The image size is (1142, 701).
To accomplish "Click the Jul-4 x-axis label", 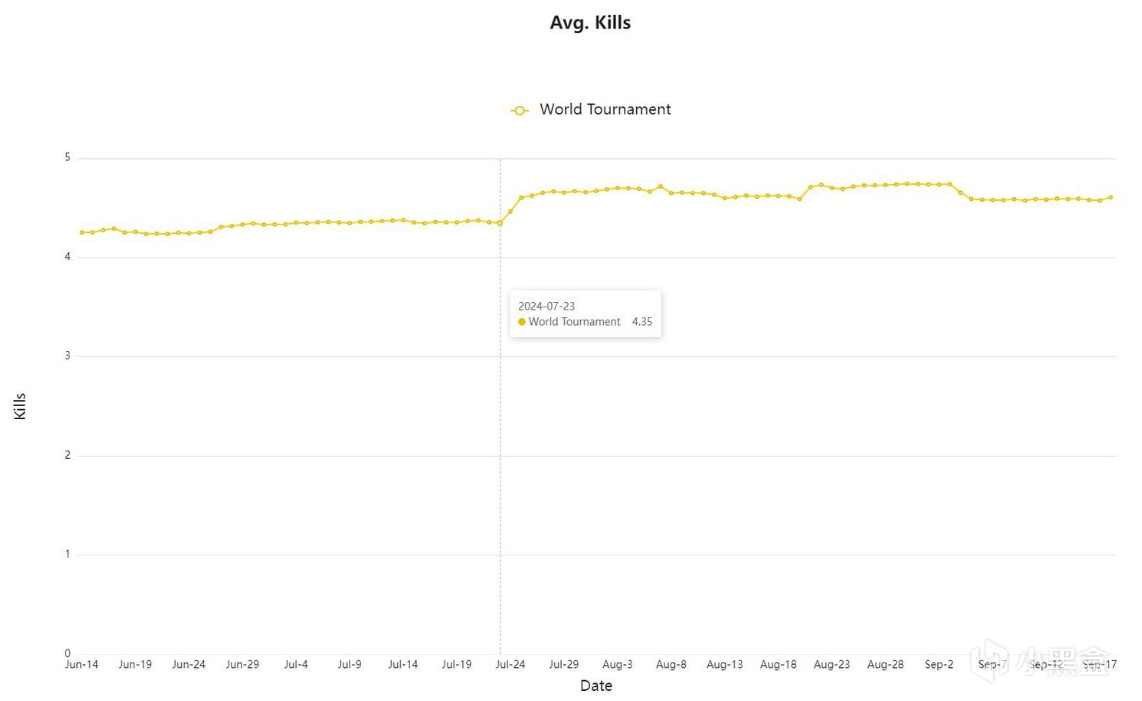I will click(x=296, y=664).
